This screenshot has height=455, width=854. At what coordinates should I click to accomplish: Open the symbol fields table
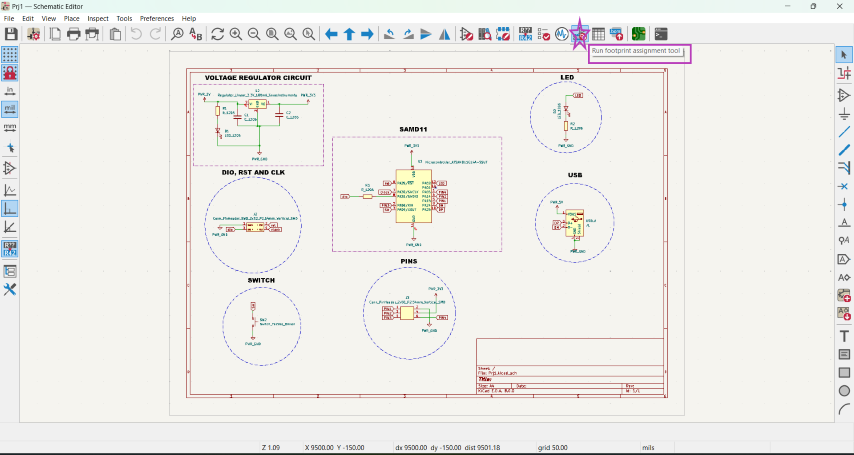coord(598,34)
